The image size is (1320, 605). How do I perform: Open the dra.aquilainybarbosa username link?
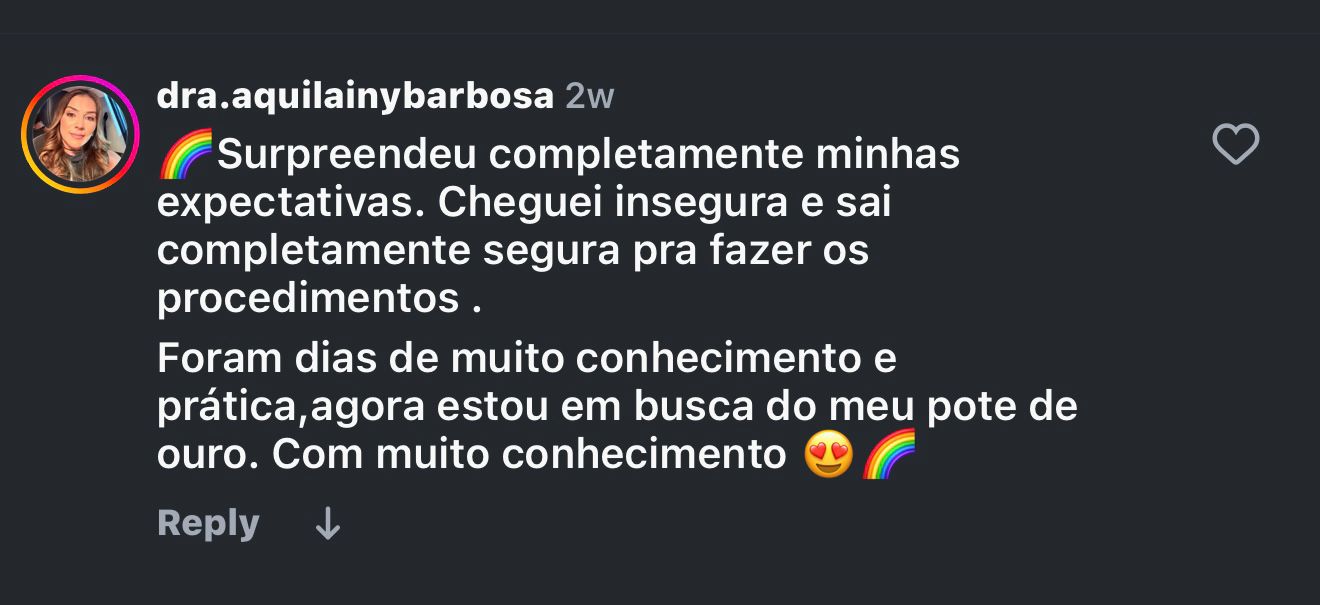coord(355,96)
